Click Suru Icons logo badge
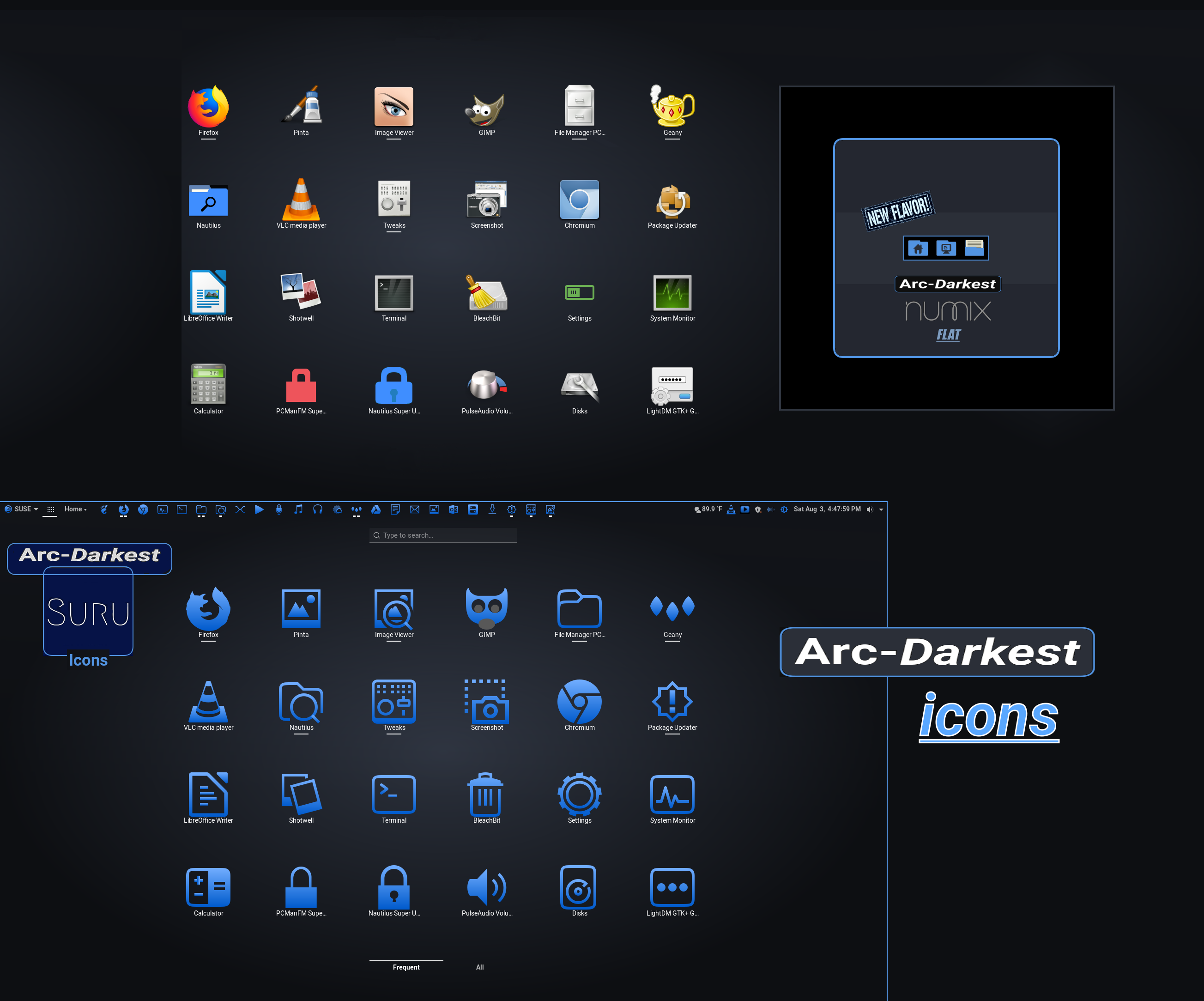 coord(88,618)
